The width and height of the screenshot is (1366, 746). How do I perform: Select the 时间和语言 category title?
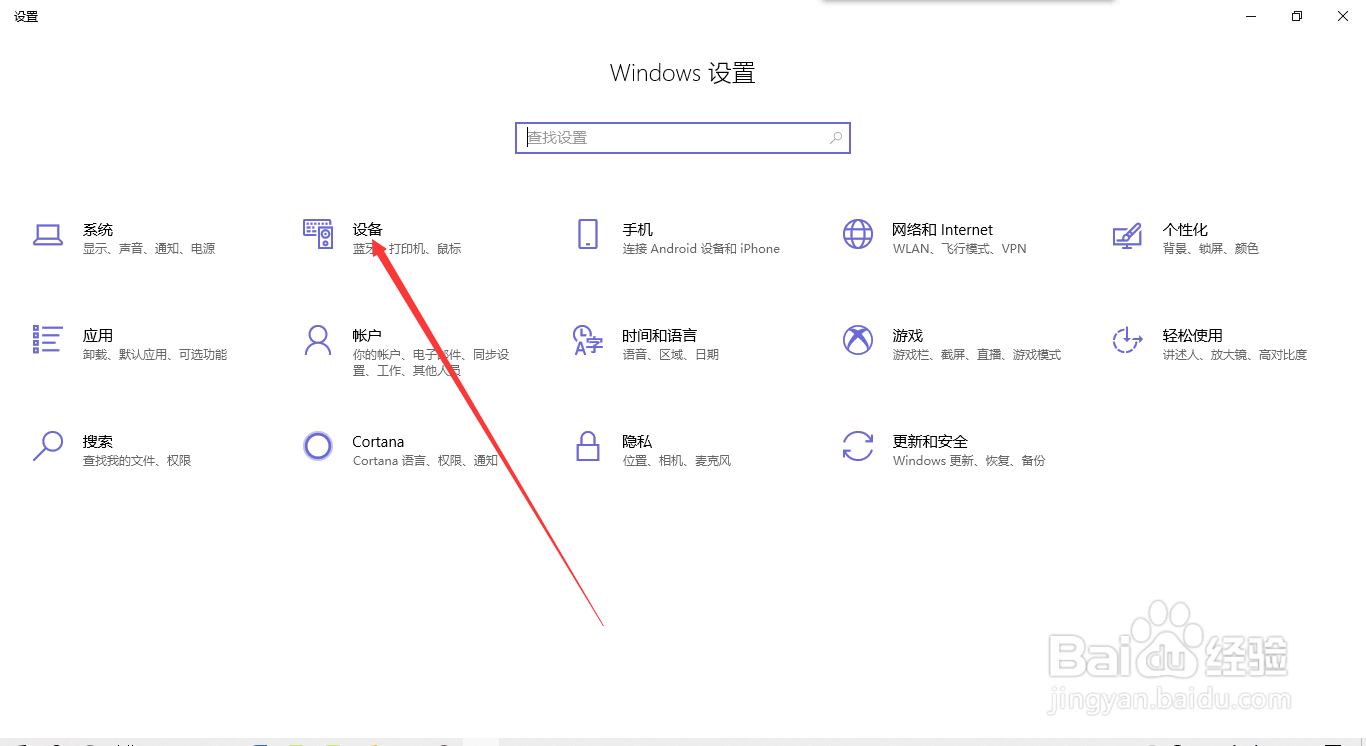tap(660, 335)
